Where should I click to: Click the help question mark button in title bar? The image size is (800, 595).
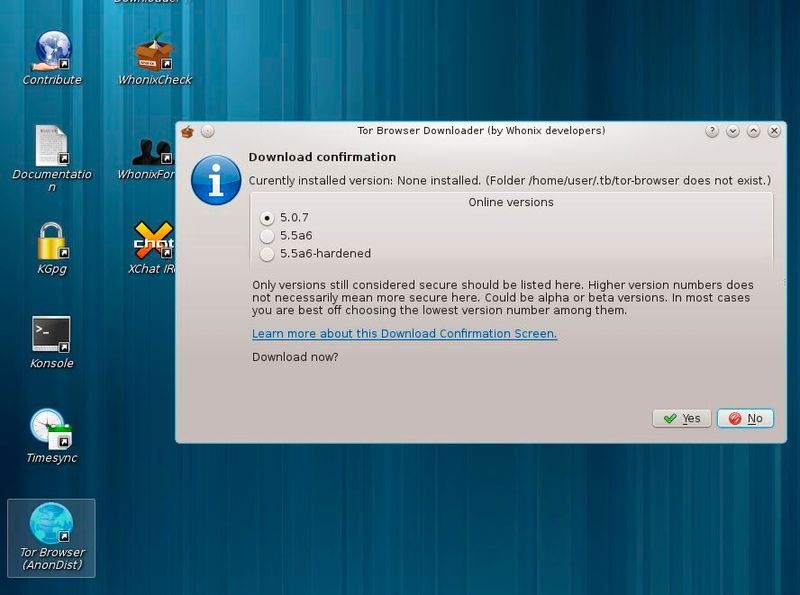pyautogui.click(x=712, y=131)
